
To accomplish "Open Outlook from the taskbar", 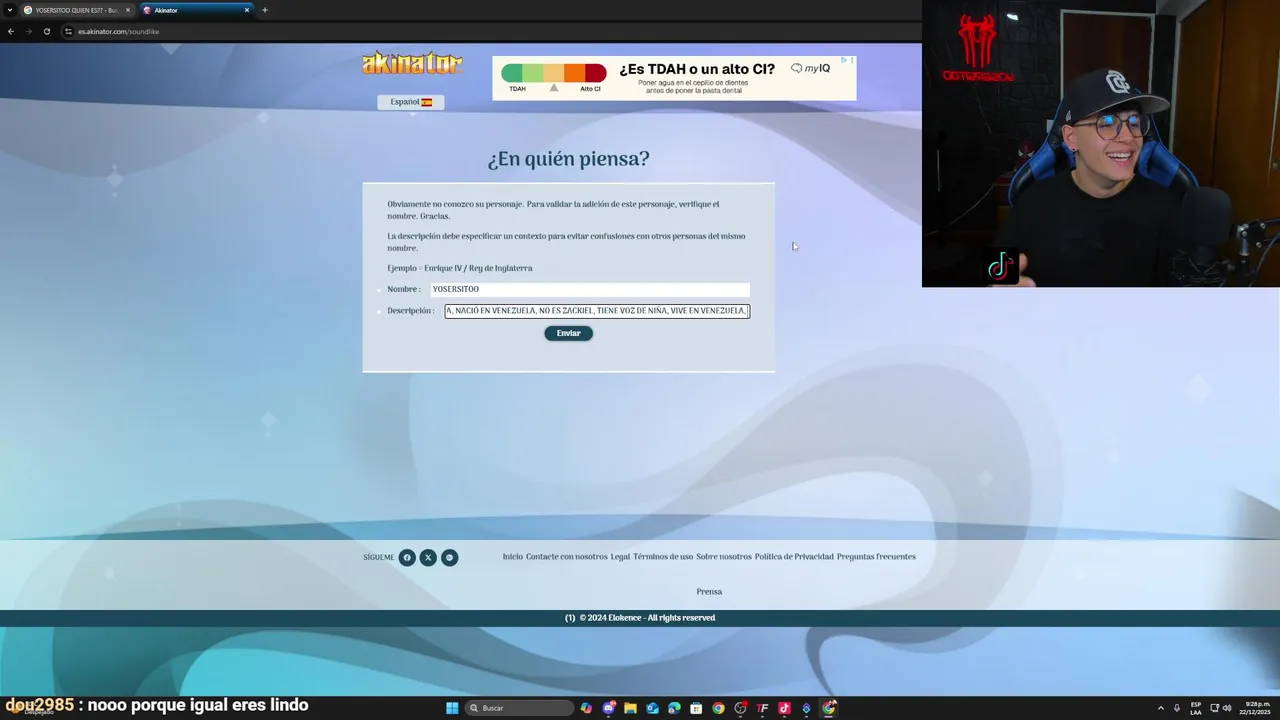I will tap(652, 708).
